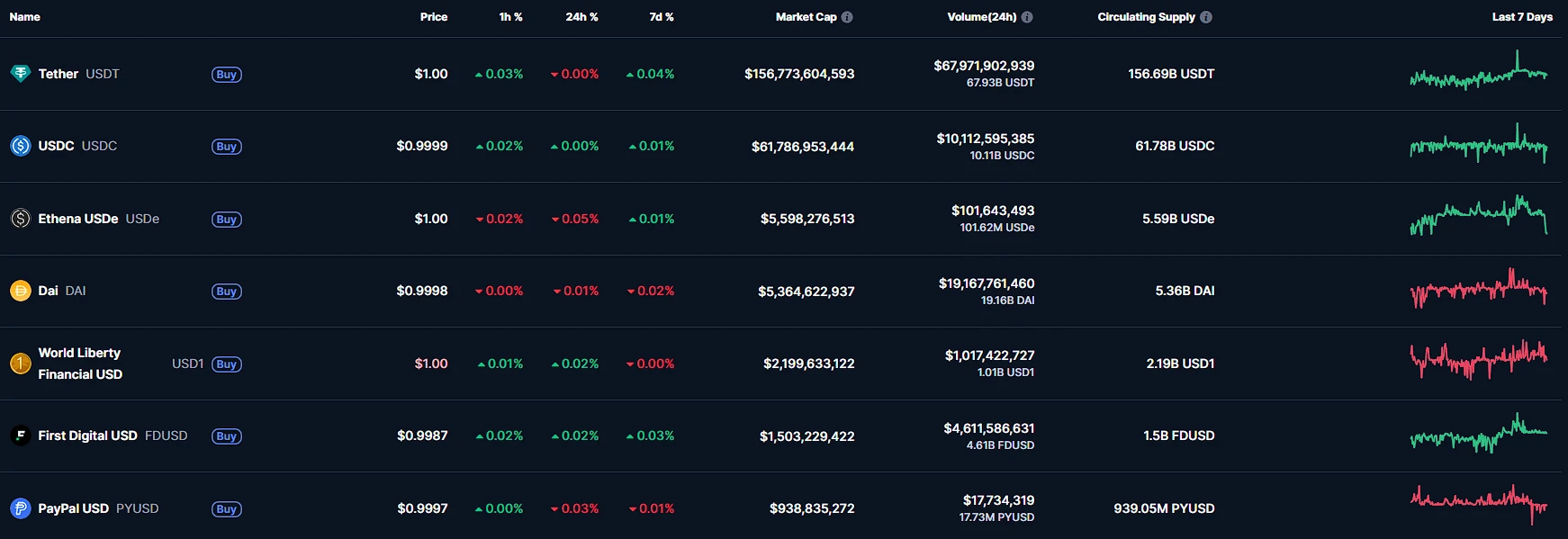Click Tether's 7d change 0.04%

pyautogui.click(x=650, y=74)
